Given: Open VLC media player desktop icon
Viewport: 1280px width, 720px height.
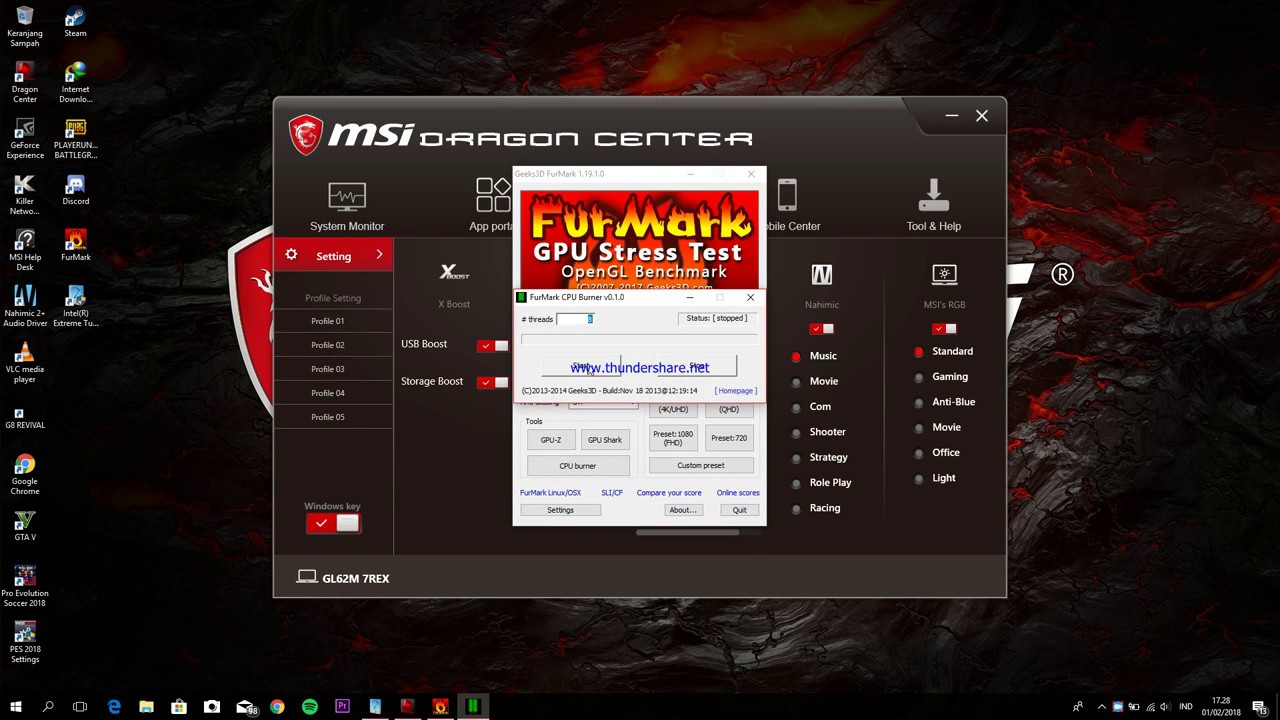Looking at the screenshot, I should pyautogui.click(x=25, y=363).
